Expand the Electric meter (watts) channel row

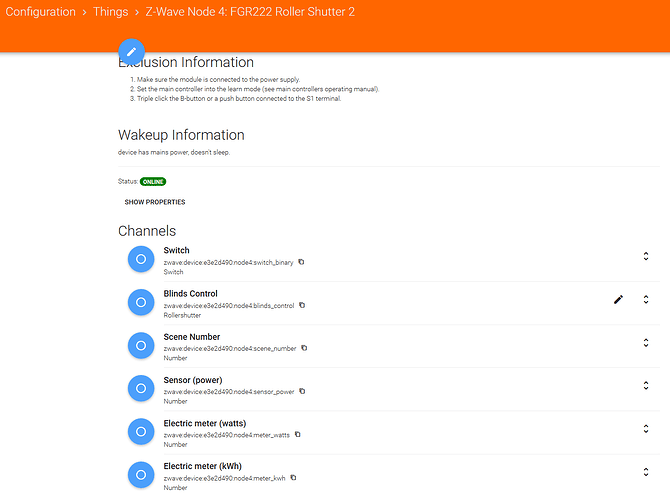pyautogui.click(x=646, y=429)
